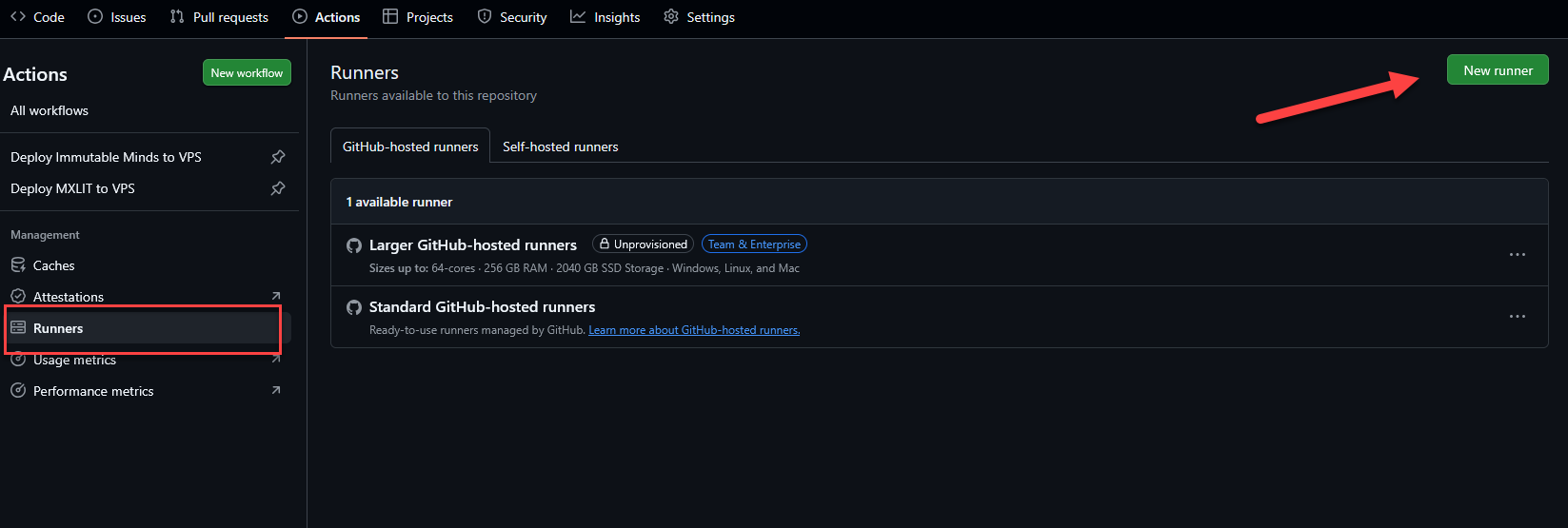This screenshot has width=1568, height=528.
Task: Unpin the Deploy Immutable Minds workflow pin icon
Action: (x=278, y=157)
